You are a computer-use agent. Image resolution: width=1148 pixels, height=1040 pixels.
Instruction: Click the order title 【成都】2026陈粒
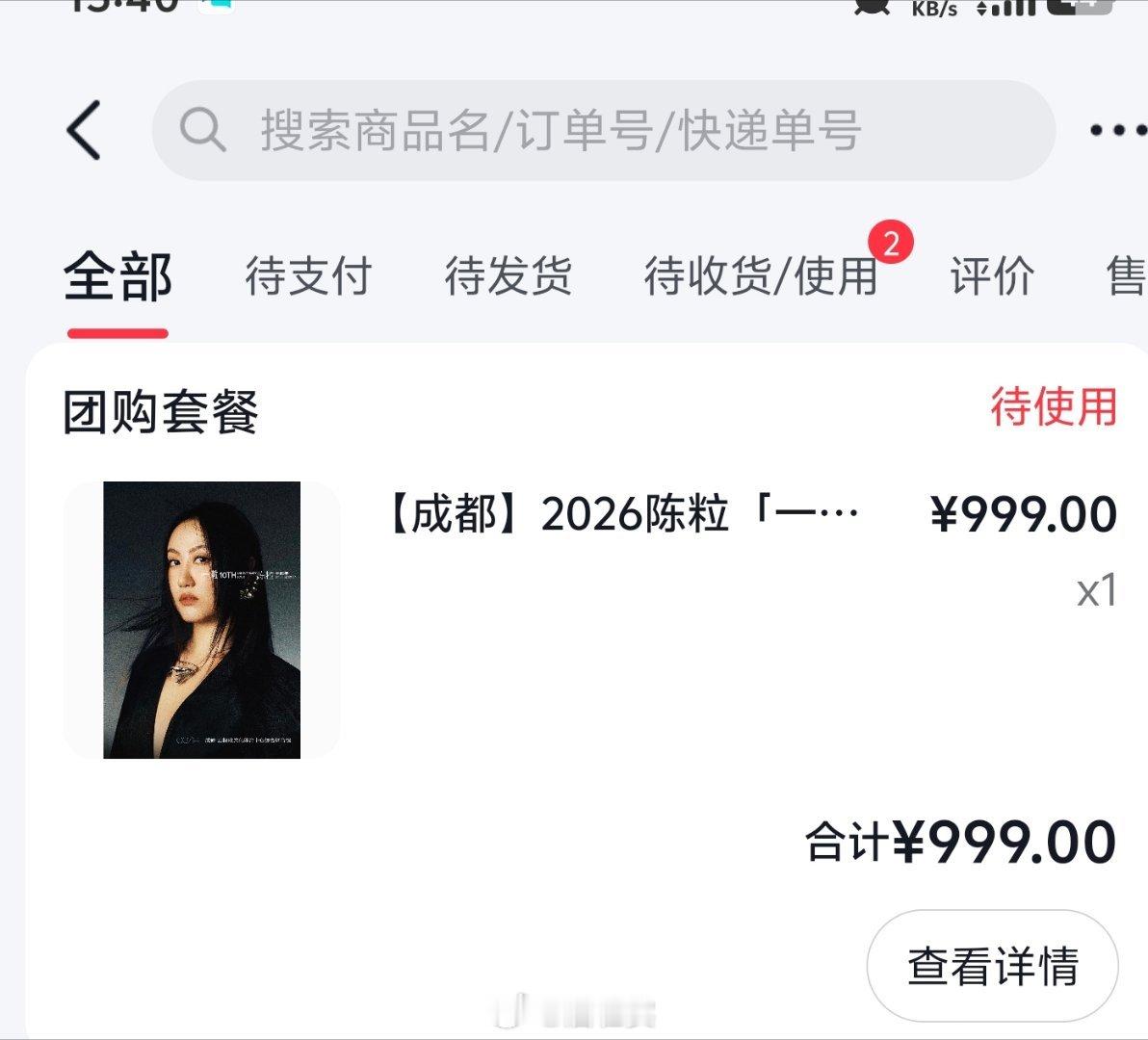click(x=626, y=517)
